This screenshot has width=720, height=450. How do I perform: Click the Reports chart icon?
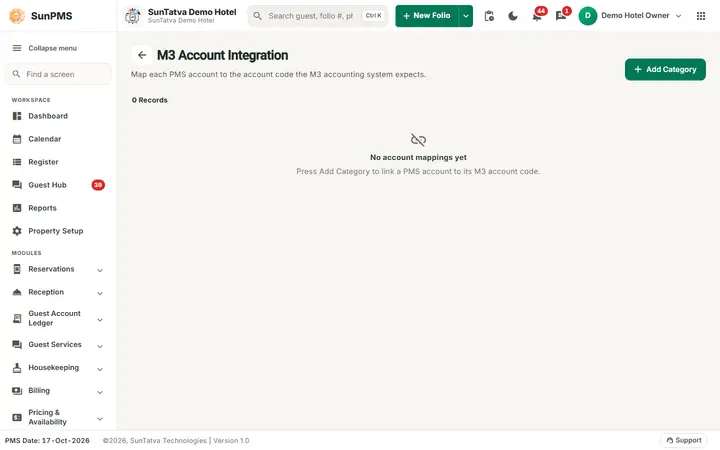[x=17, y=208]
